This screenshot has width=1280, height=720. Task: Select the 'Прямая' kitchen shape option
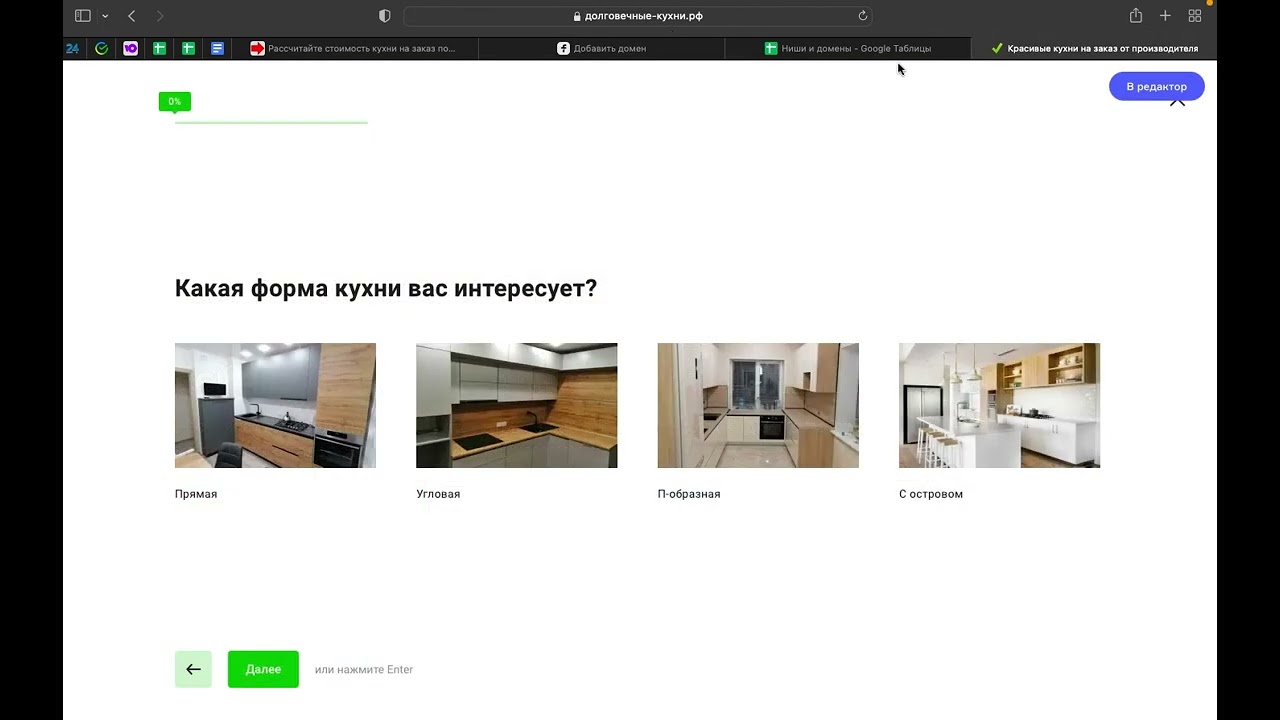[275, 406]
